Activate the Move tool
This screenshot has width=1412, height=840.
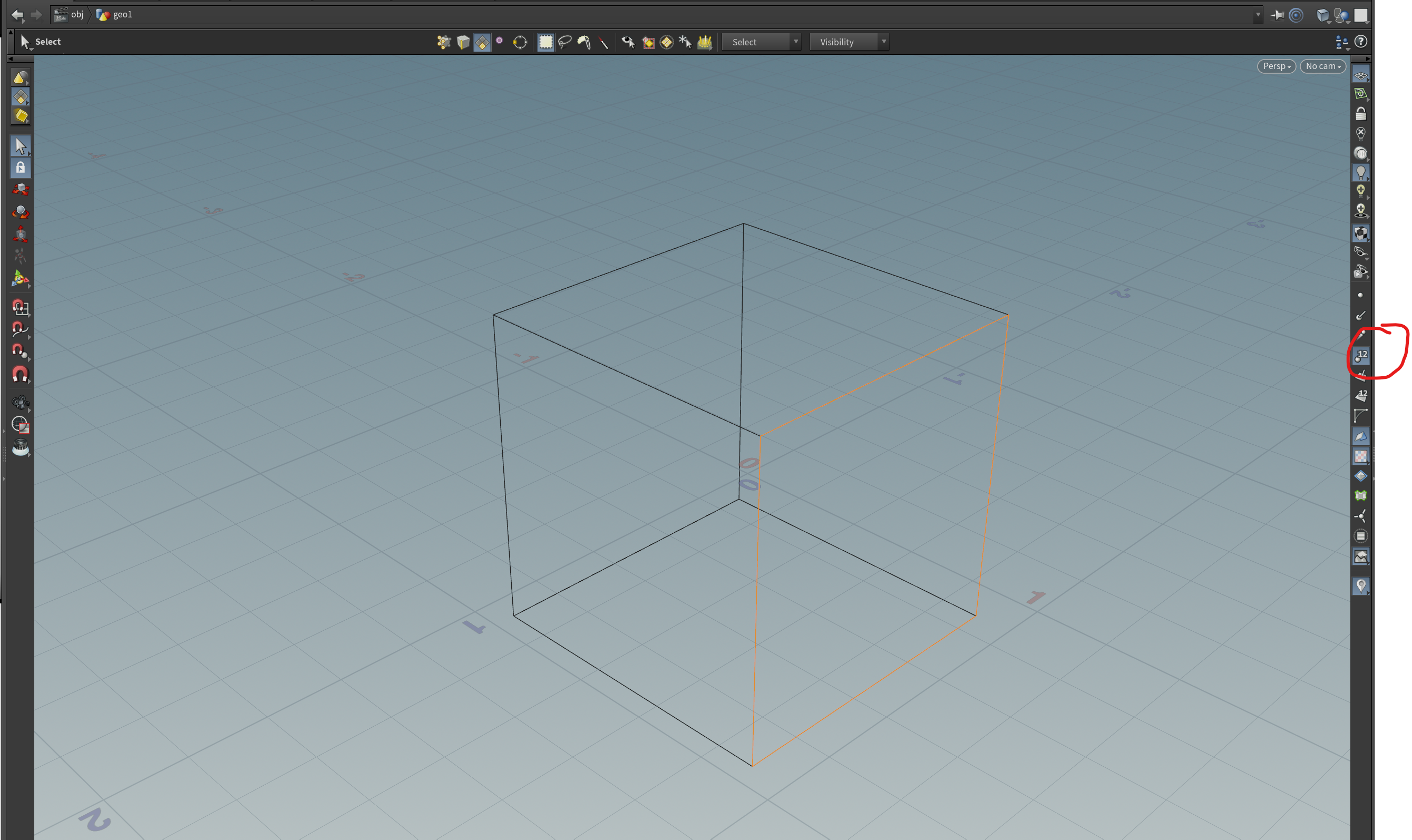point(21,190)
